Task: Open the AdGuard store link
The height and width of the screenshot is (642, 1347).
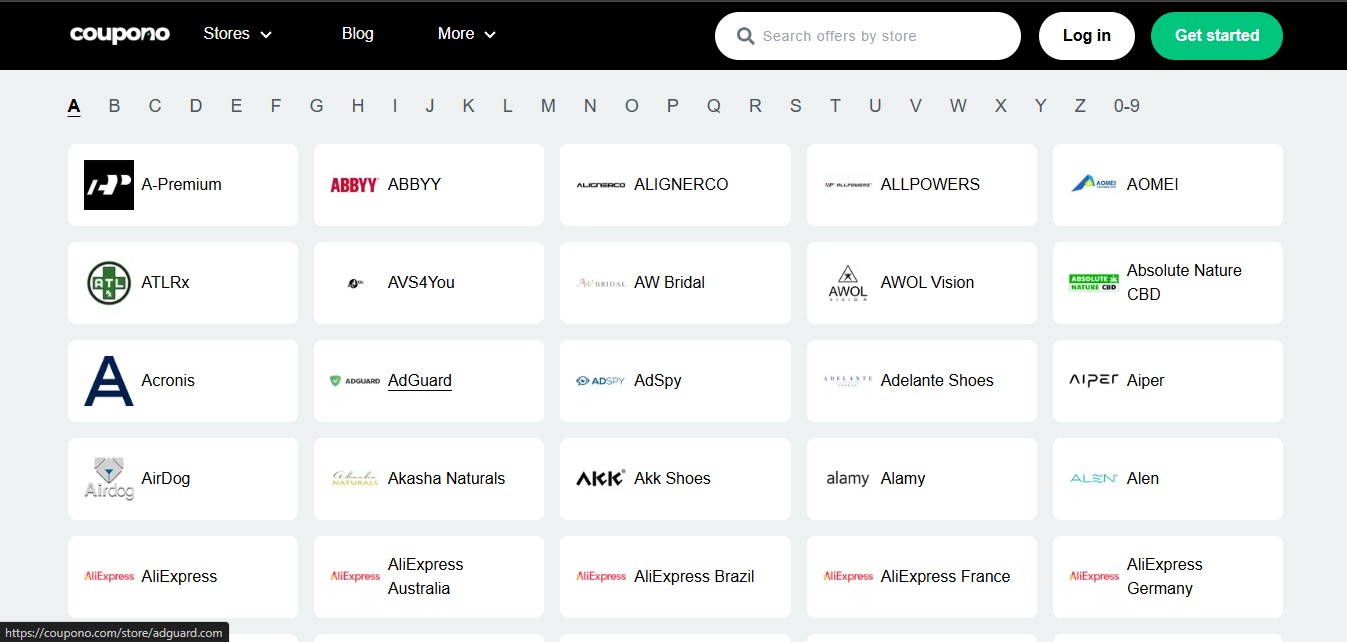Action: (x=419, y=381)
